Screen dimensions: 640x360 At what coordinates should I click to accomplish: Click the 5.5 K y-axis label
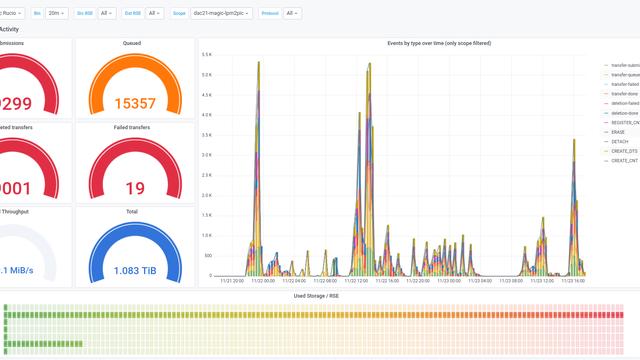click(207, 55)
